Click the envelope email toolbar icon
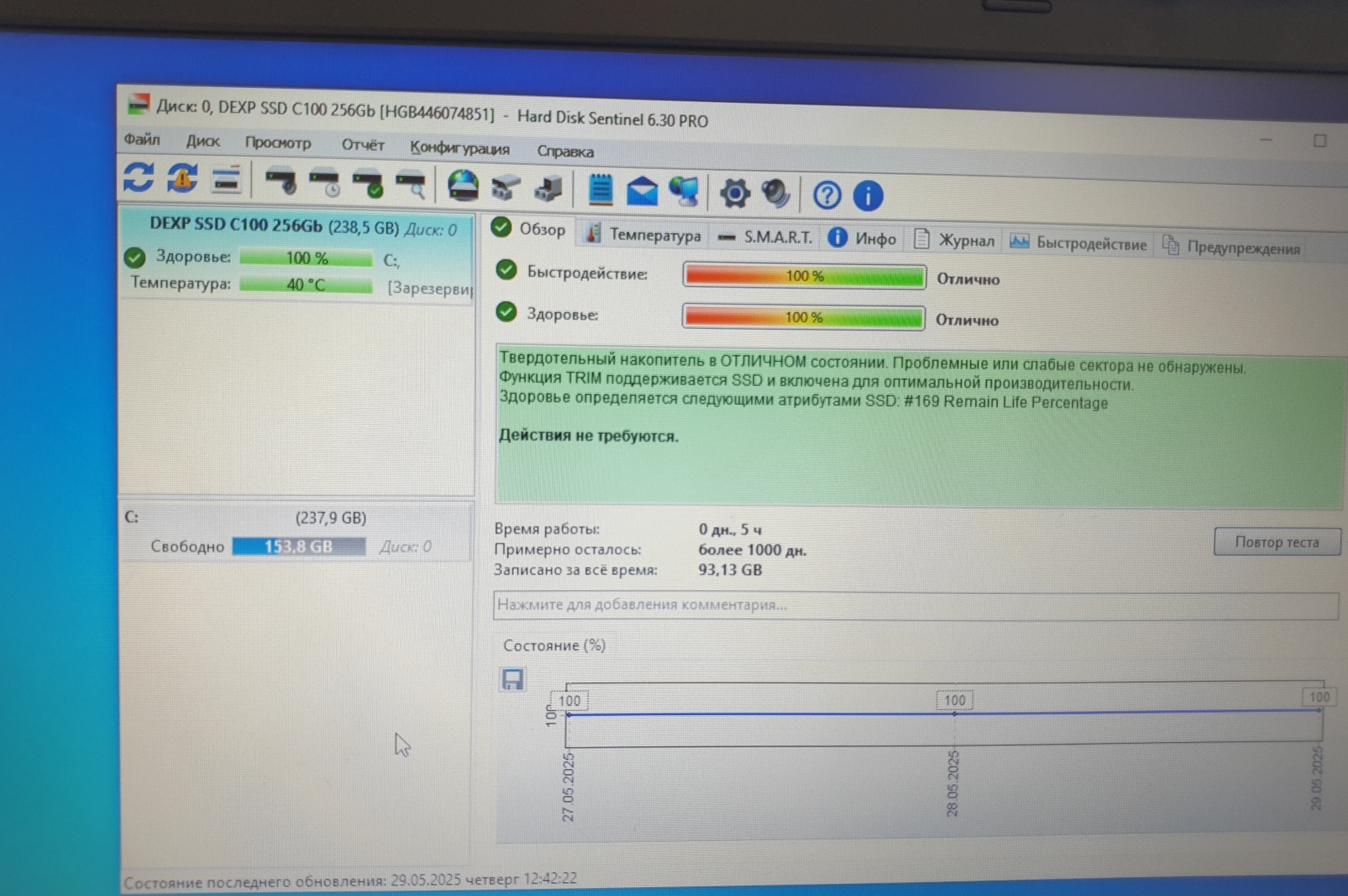The image size is (1348, 896). (x=642, y=192)
